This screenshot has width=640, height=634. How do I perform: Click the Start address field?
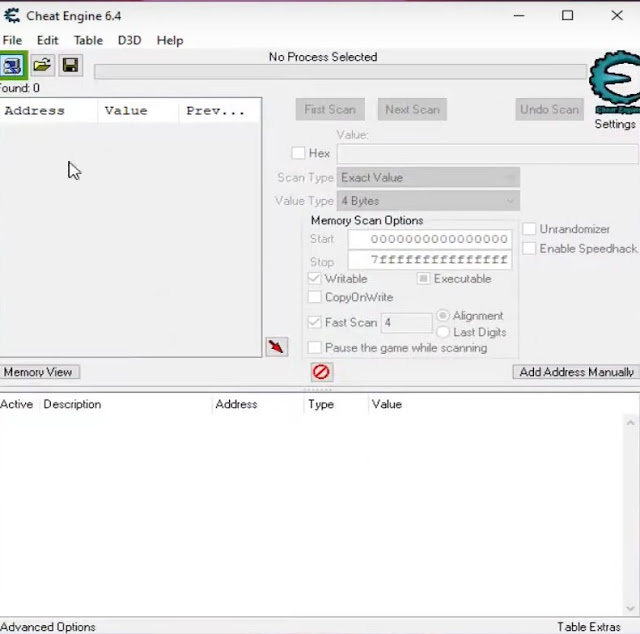(430, 239)
